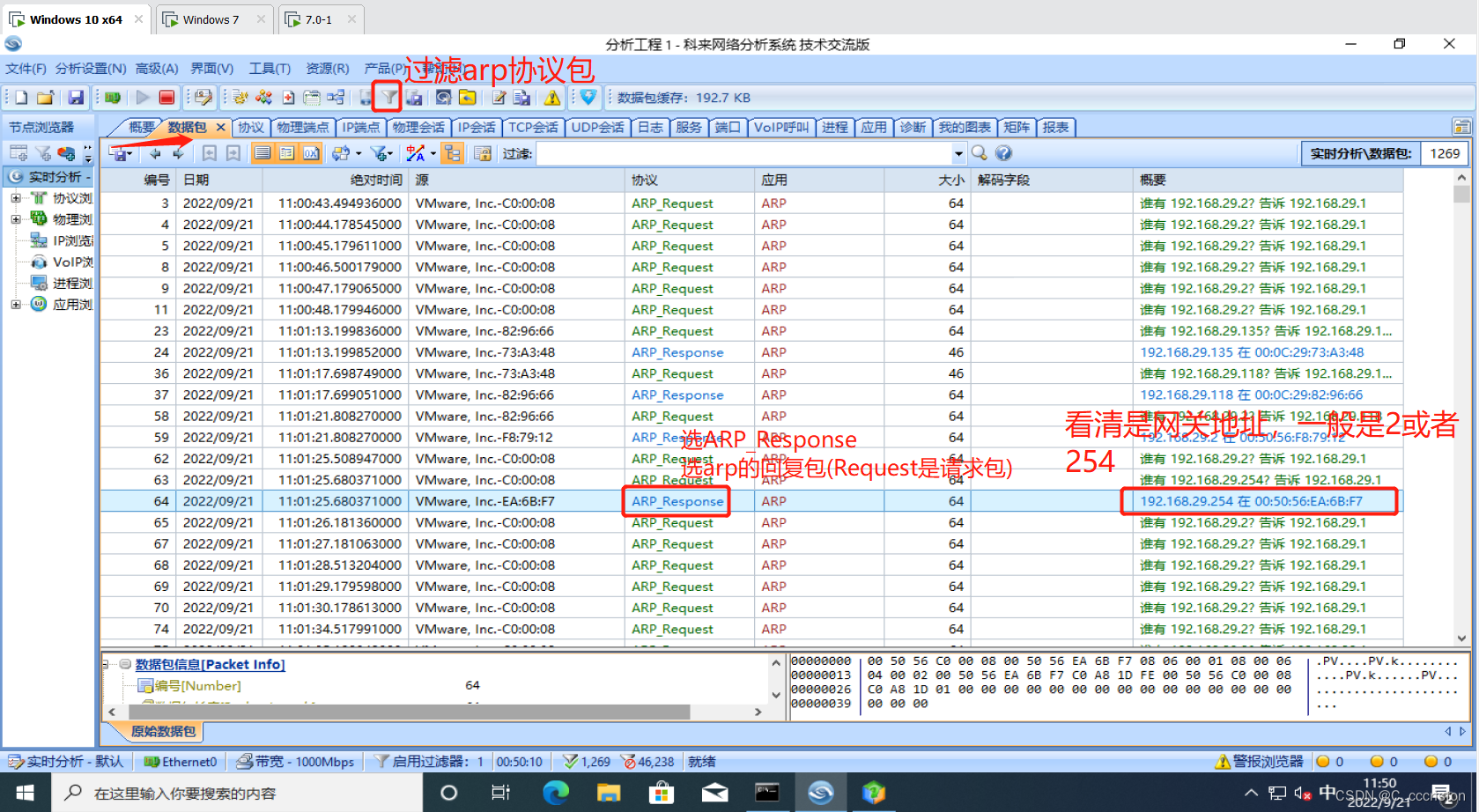Click the blue diamond shield icon
Image resolution: width=1479 pixels, height=812 pixels.
[x=588, y=98]
